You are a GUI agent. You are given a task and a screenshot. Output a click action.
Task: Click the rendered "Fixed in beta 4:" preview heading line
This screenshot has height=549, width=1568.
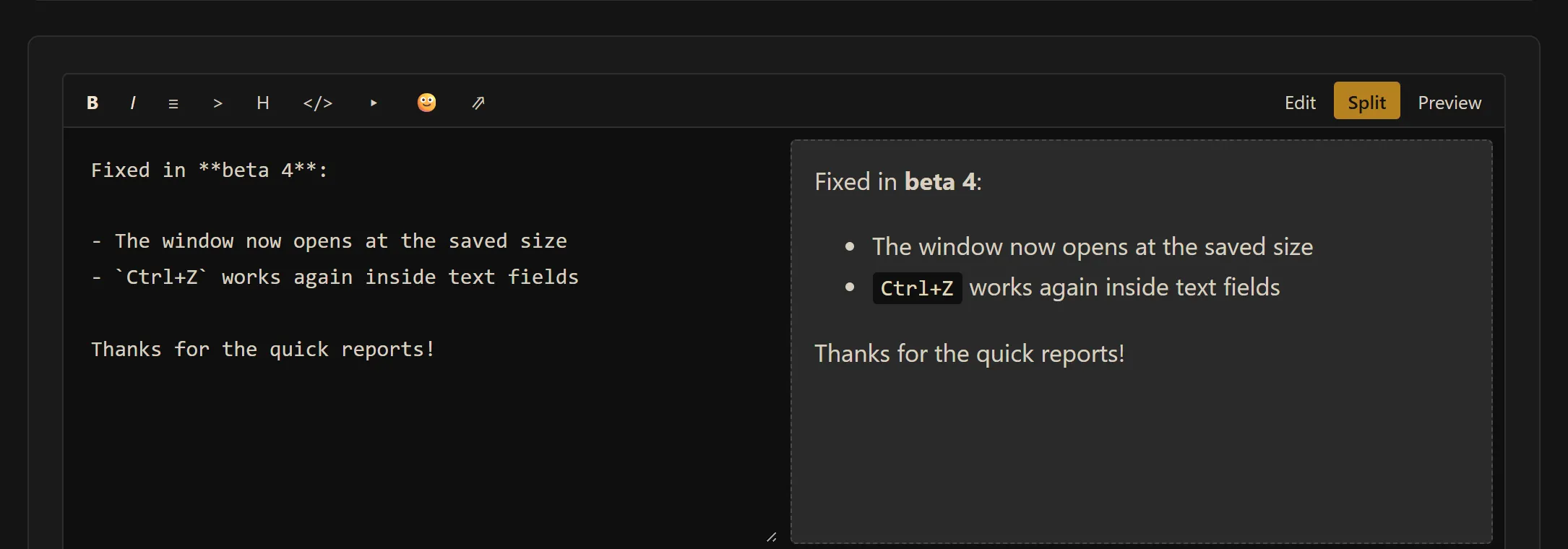[x=898, y=182]
